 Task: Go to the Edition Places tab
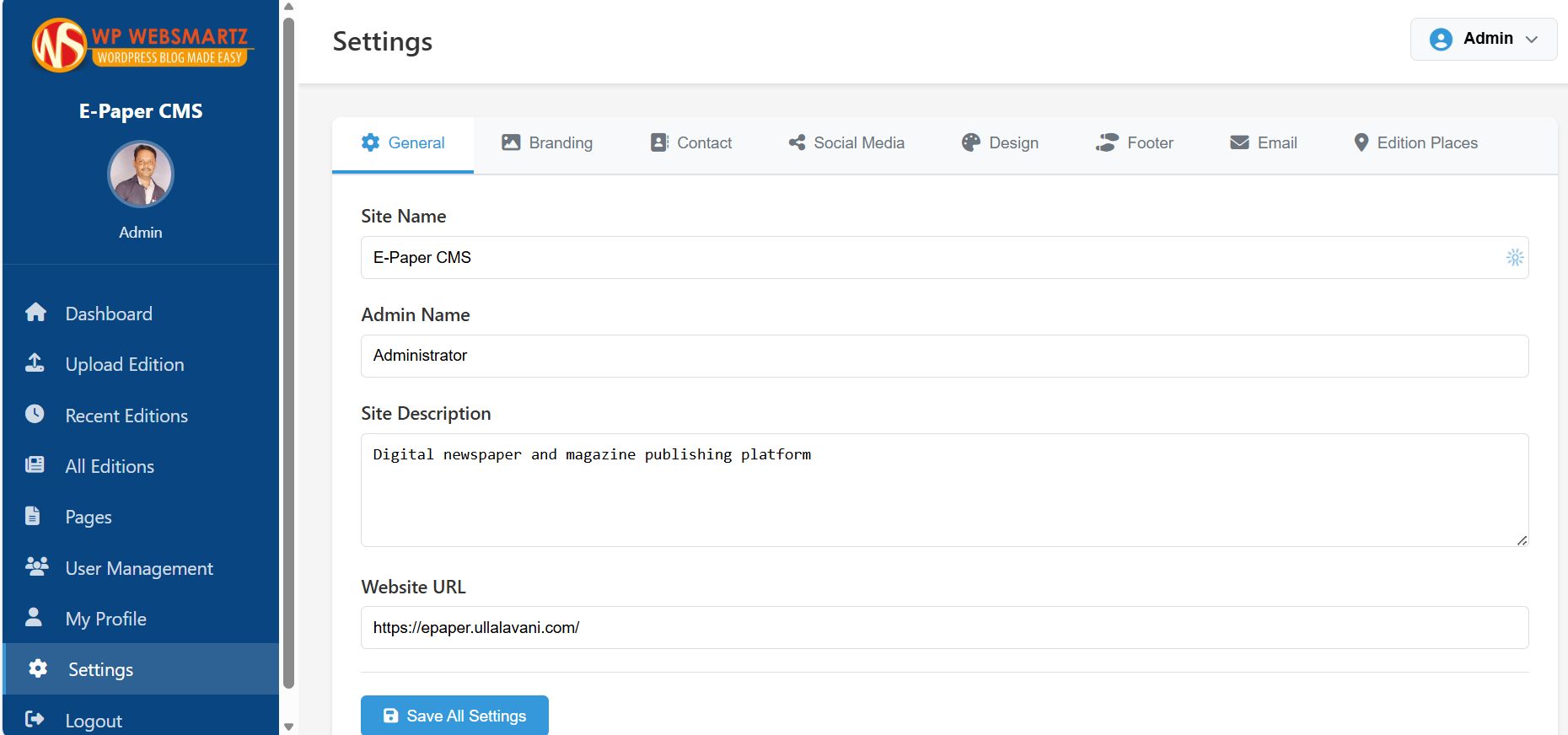coord(1415,143)
